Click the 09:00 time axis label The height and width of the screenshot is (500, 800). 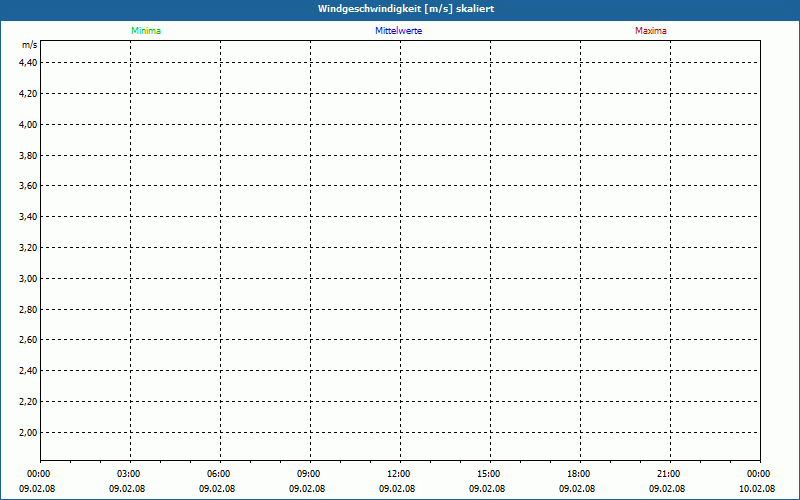[x=309, y=474]
